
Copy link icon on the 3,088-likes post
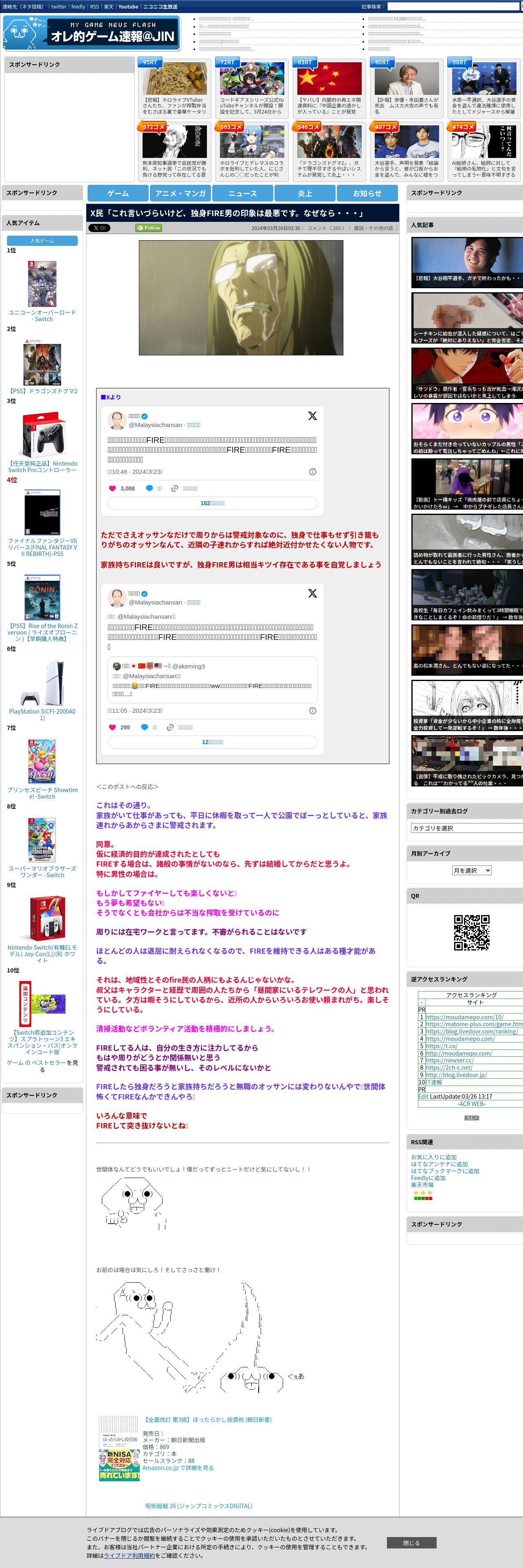click(x=175, y=488)
